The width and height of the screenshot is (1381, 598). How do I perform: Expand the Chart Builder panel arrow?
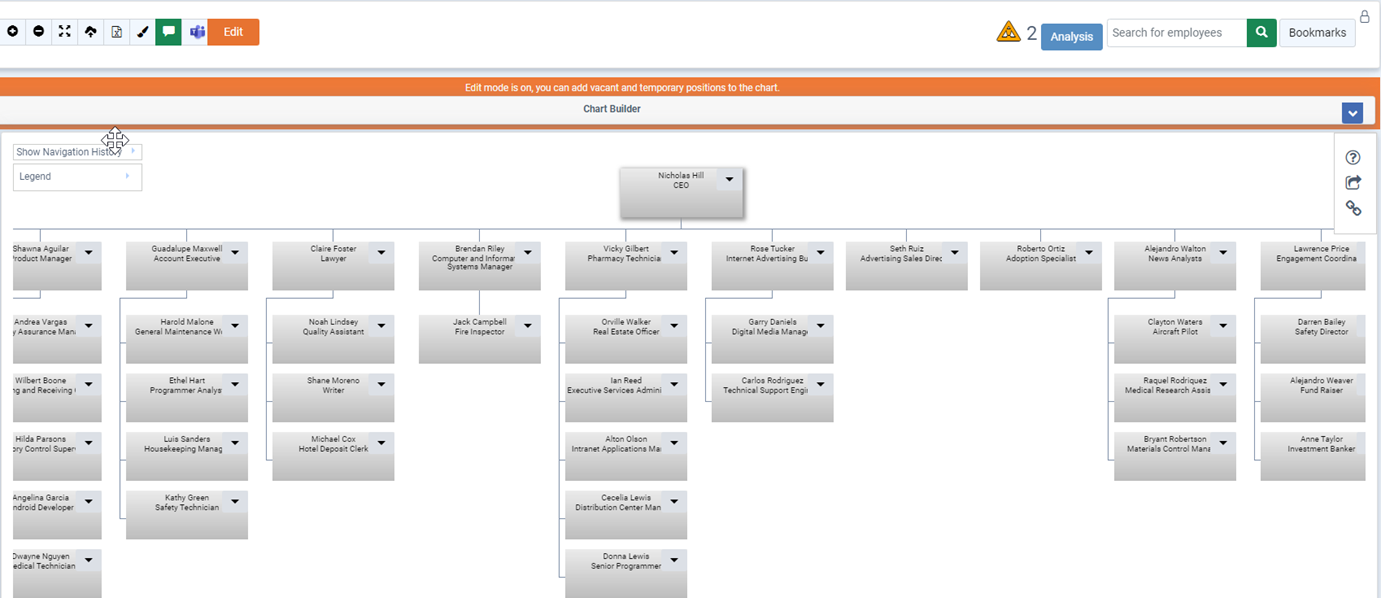pyautogui.click(x=1352, y=113)
